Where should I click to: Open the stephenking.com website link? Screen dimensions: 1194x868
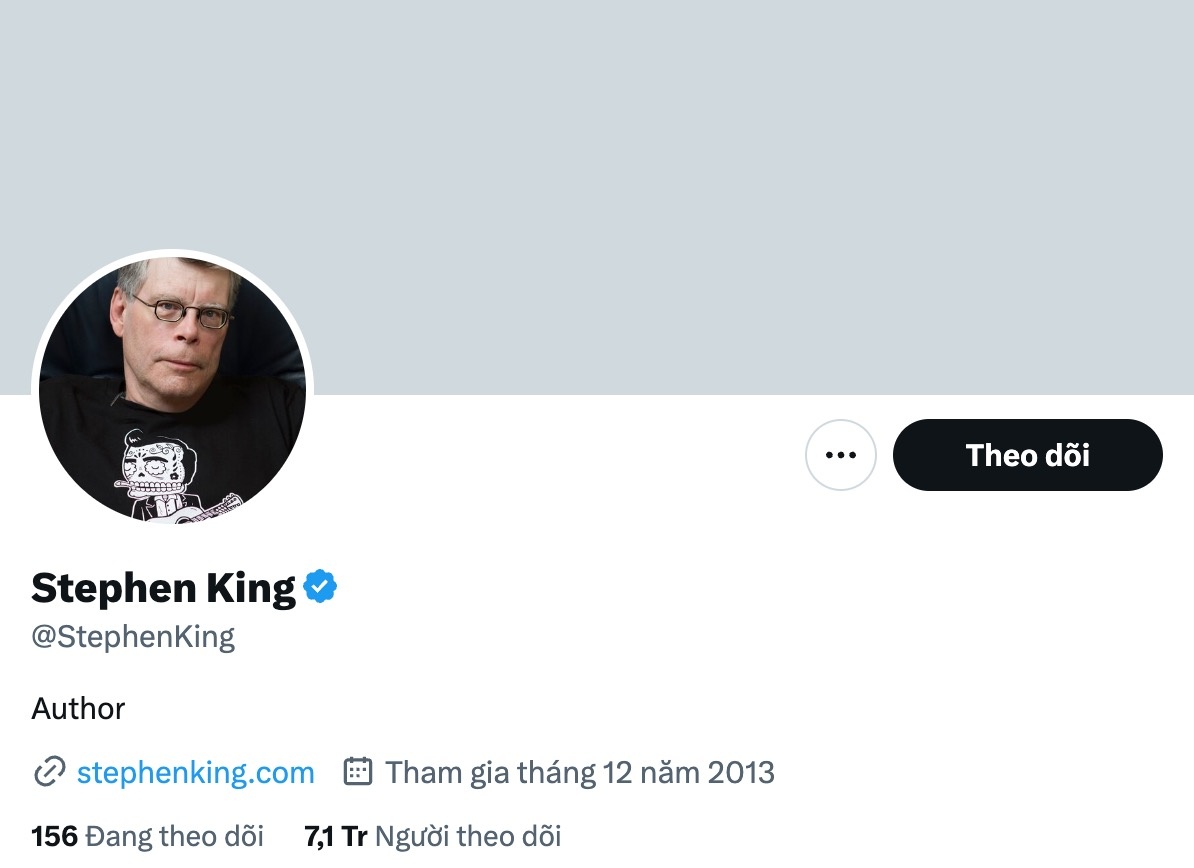tap(194, 772)
